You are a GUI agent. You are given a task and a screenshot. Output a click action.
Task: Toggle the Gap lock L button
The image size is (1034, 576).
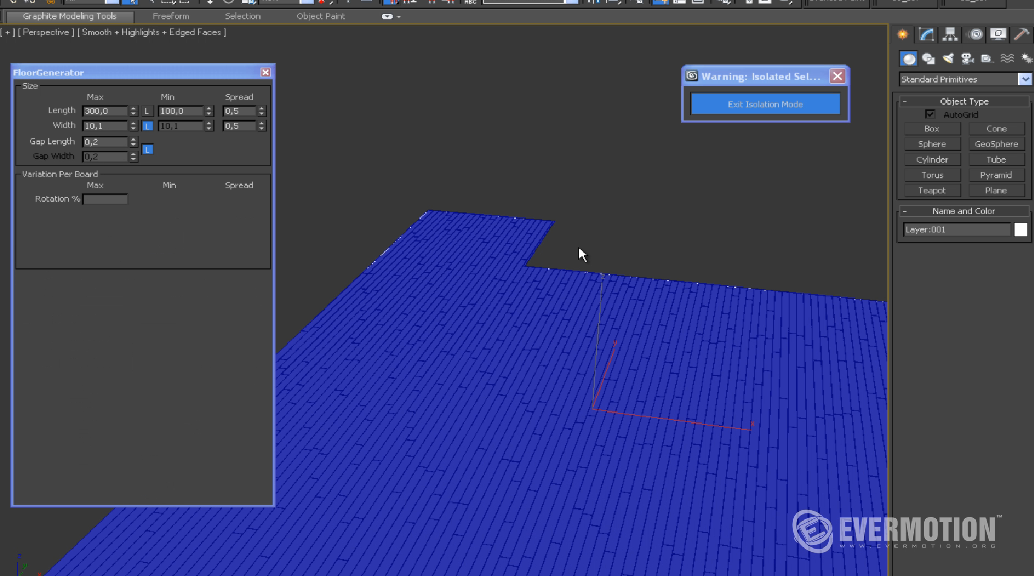(147, 149)
